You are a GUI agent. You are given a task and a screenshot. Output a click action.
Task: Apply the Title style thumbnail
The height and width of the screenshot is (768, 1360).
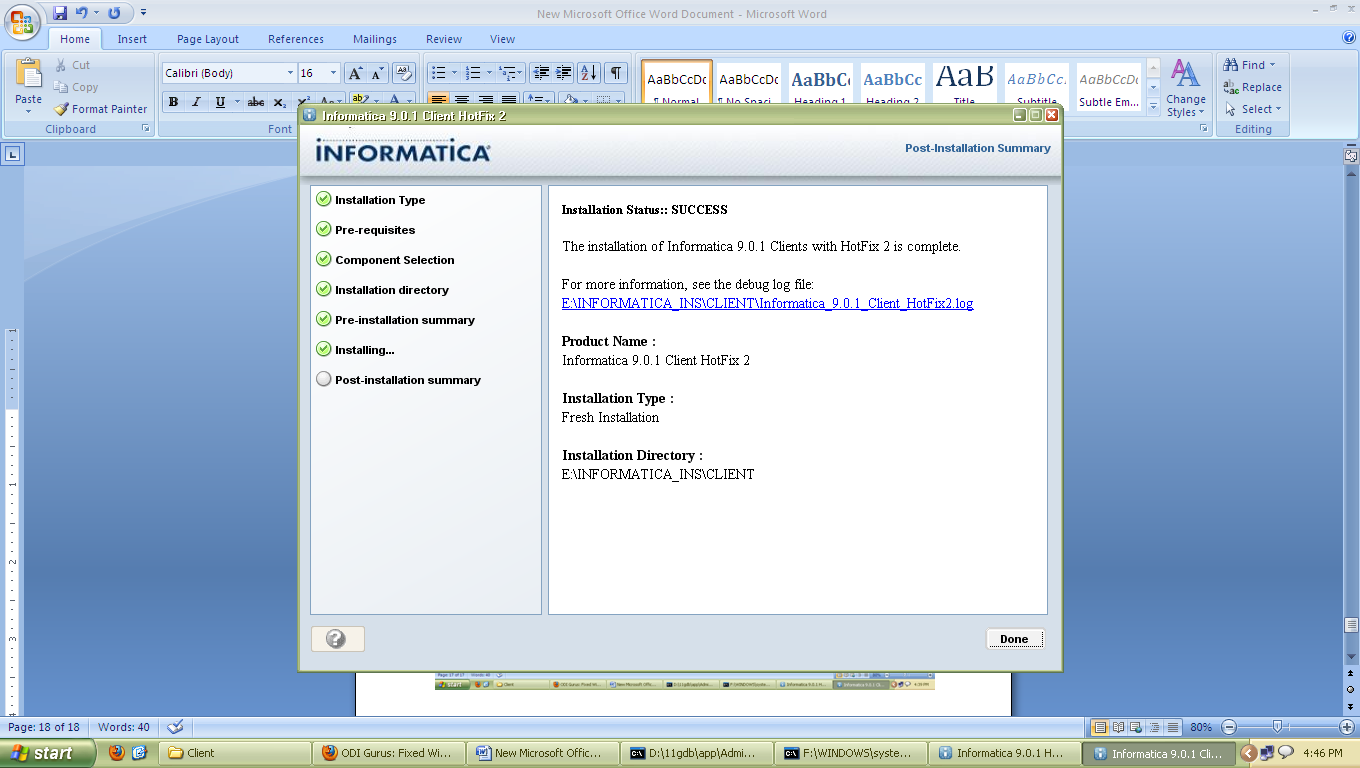964,83
